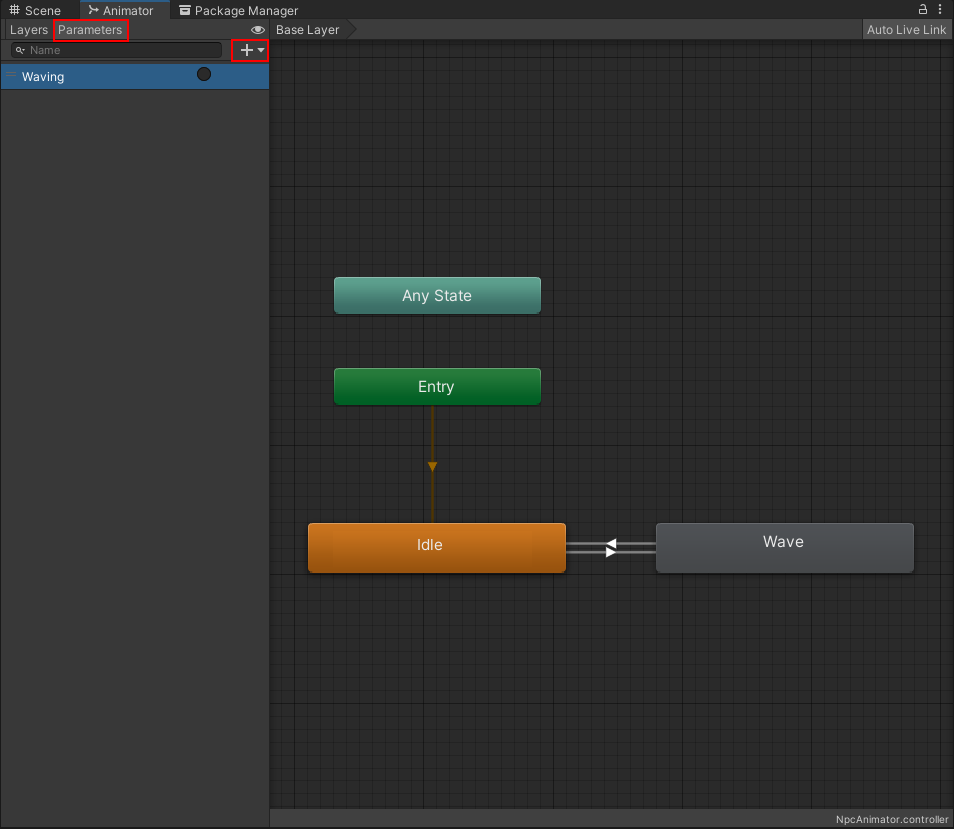Select the orange Idle state node

(436, 547)
